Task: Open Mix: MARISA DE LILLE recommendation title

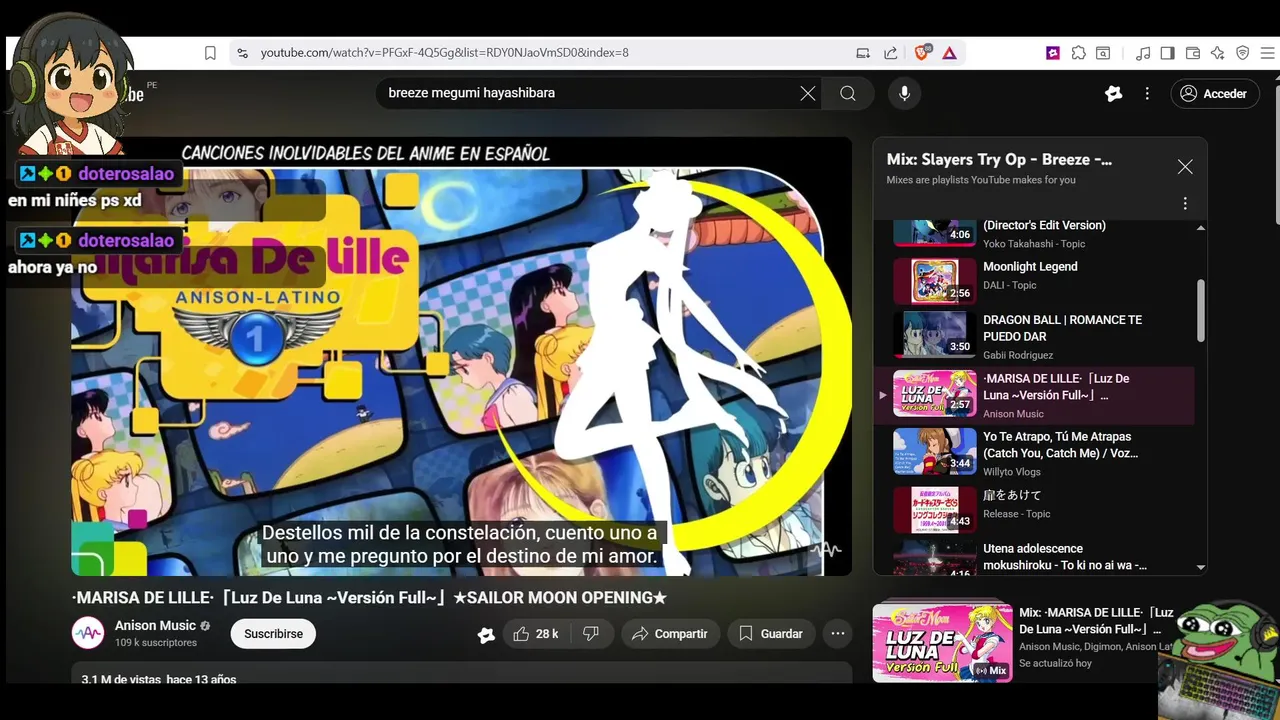Action: click(1096, 621)
